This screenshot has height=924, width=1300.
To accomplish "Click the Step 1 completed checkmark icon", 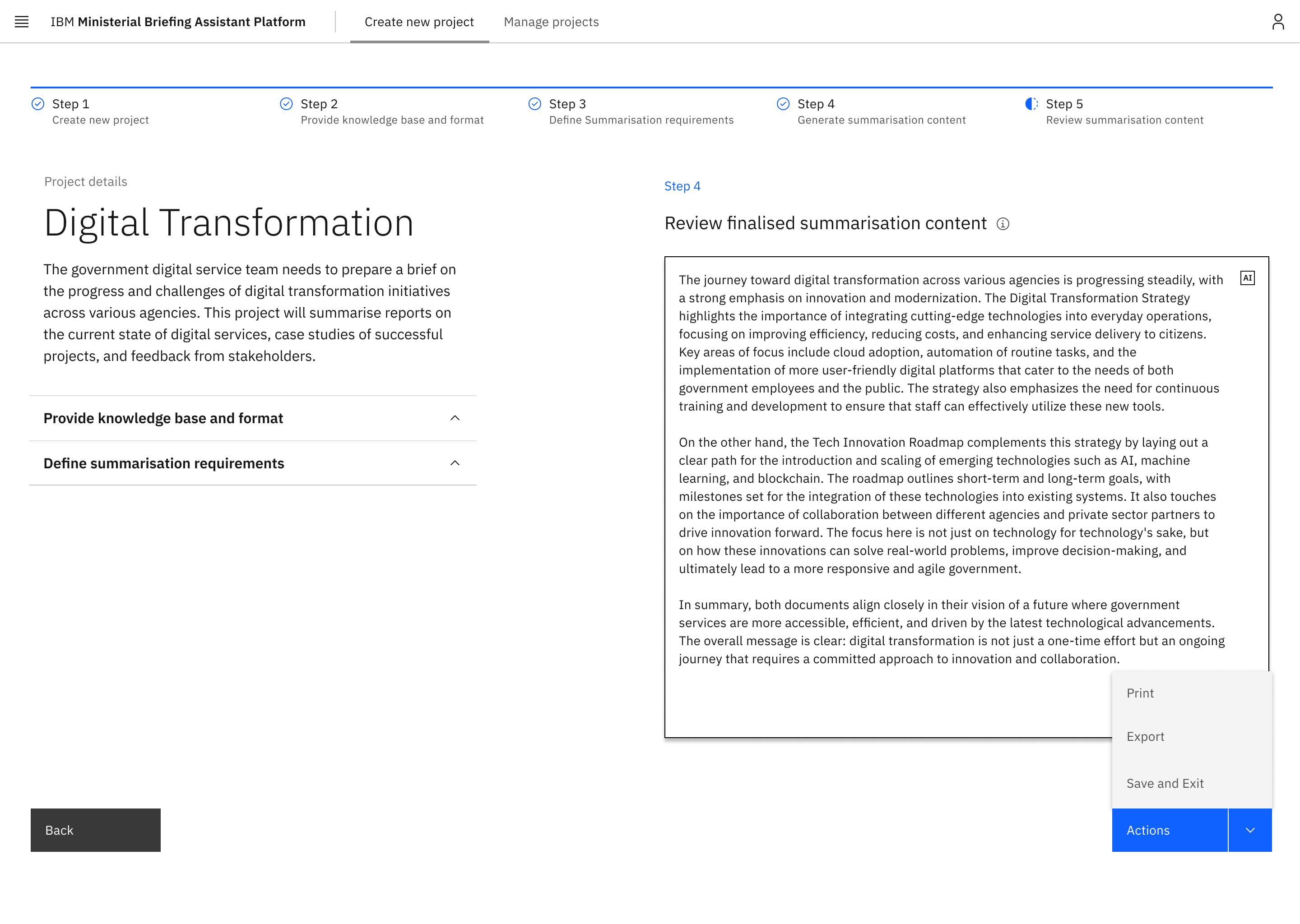I will point(38,104).
